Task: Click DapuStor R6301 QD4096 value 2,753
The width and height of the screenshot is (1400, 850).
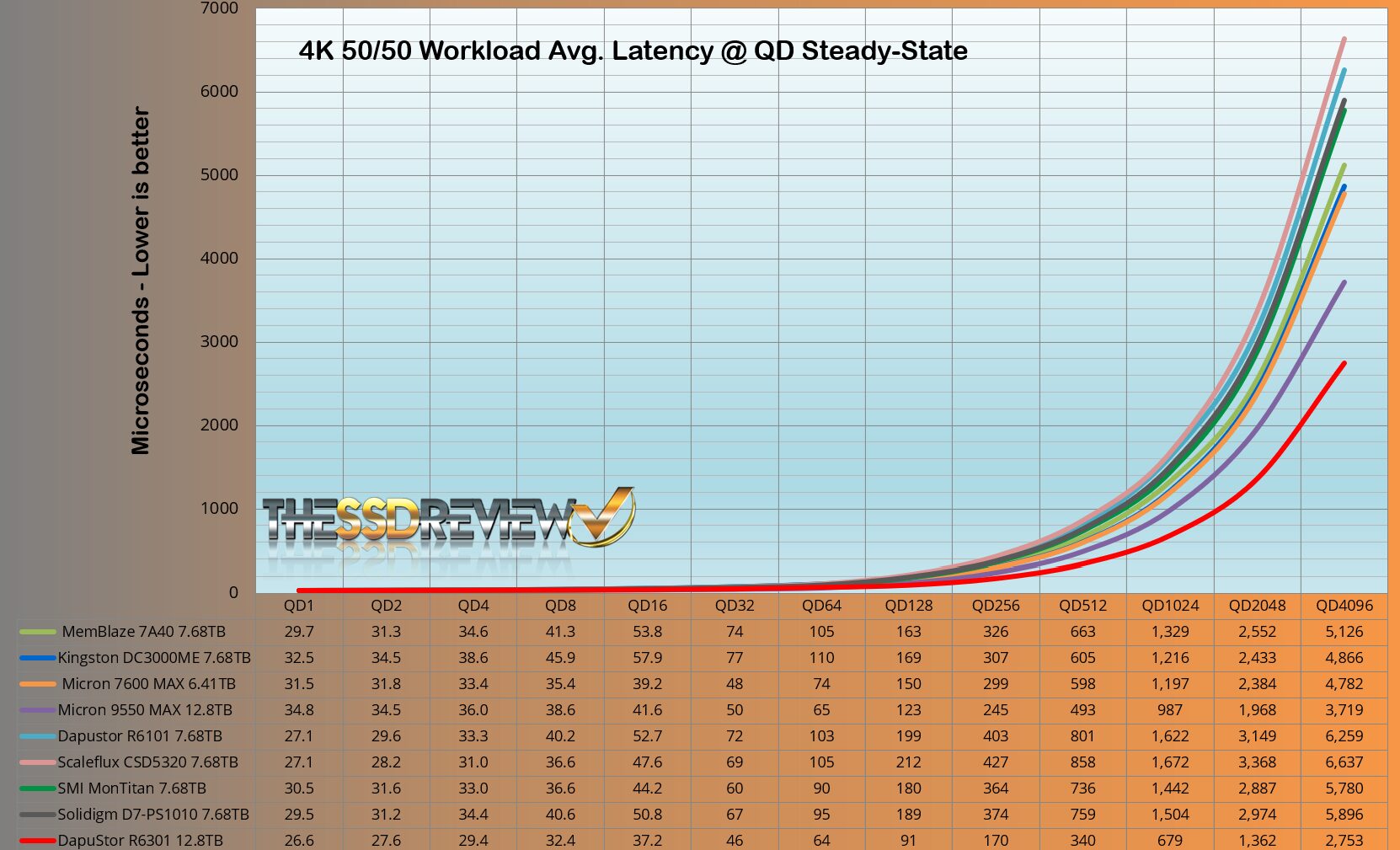Action: tap(1344, 840)
